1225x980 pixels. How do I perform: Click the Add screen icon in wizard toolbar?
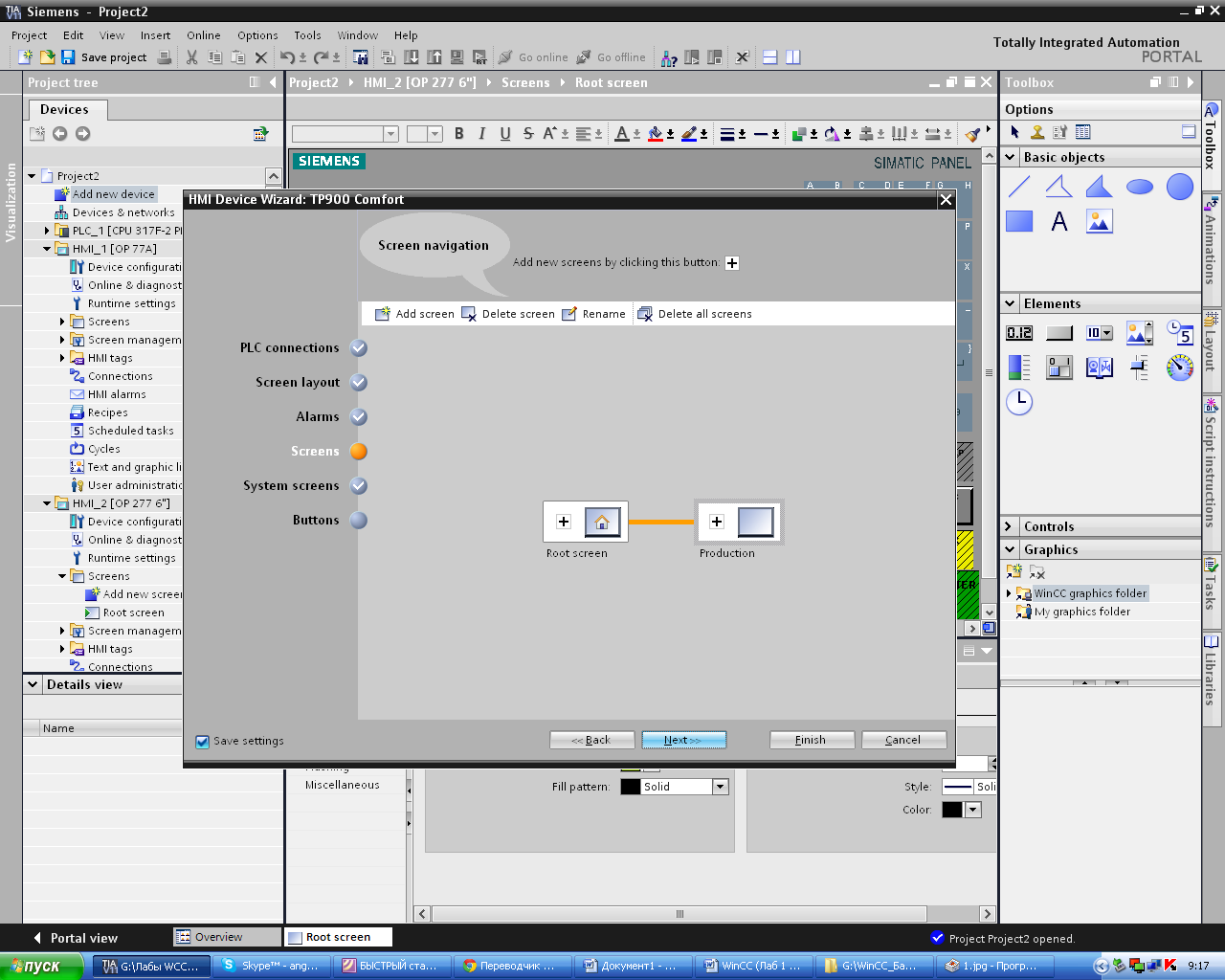click(x=383, y=314)
